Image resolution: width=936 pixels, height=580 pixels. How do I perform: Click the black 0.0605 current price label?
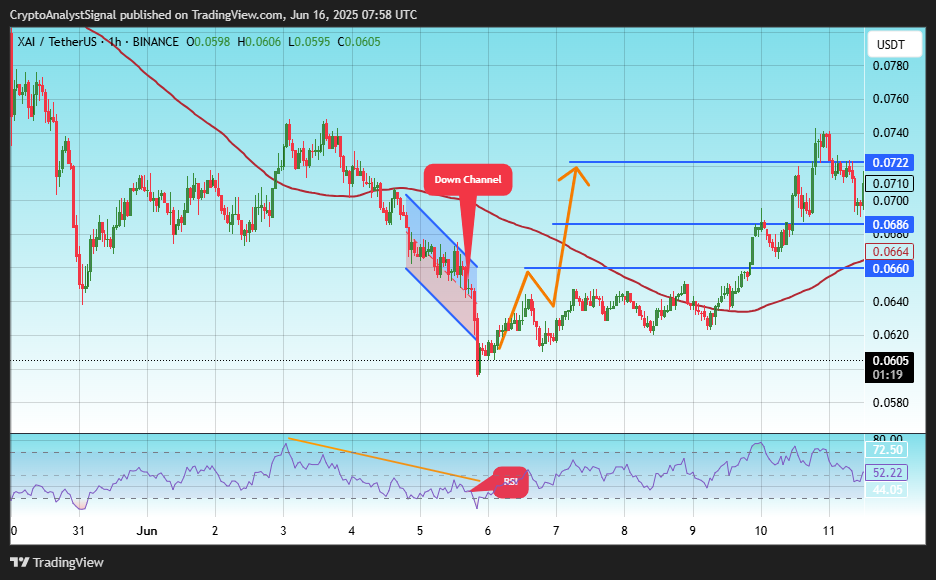point(890,360)
